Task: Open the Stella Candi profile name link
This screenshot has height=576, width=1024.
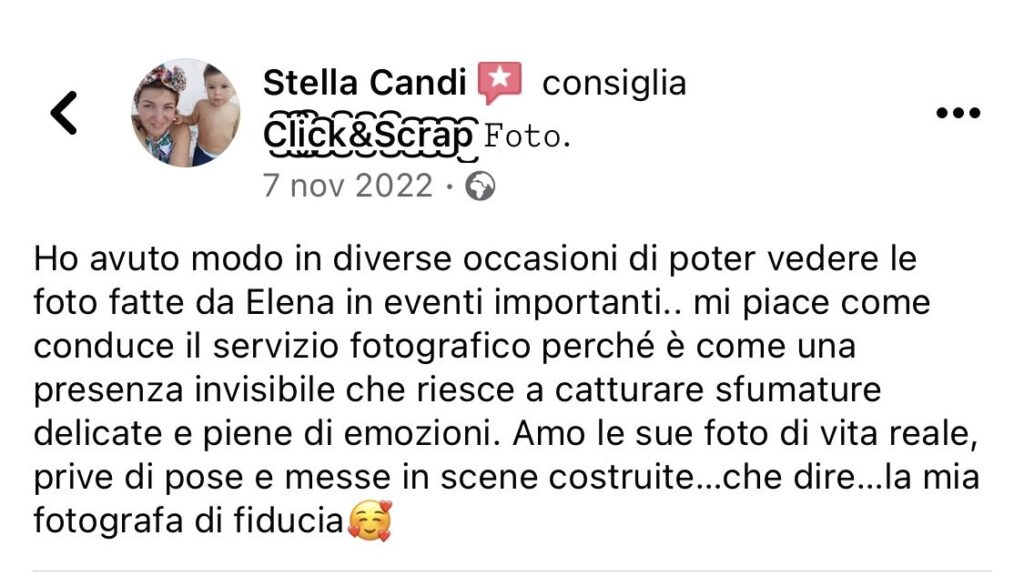Action: pos(364,83)
